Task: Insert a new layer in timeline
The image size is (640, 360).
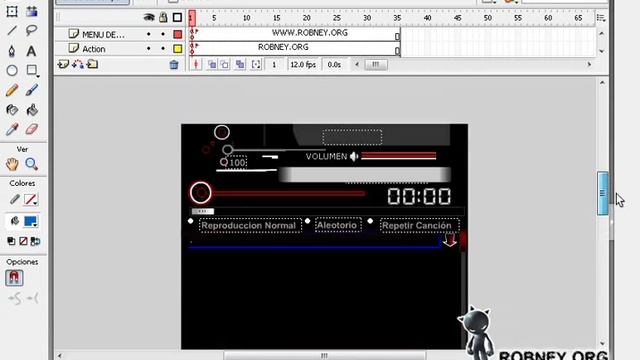Action: pos(63,64)
